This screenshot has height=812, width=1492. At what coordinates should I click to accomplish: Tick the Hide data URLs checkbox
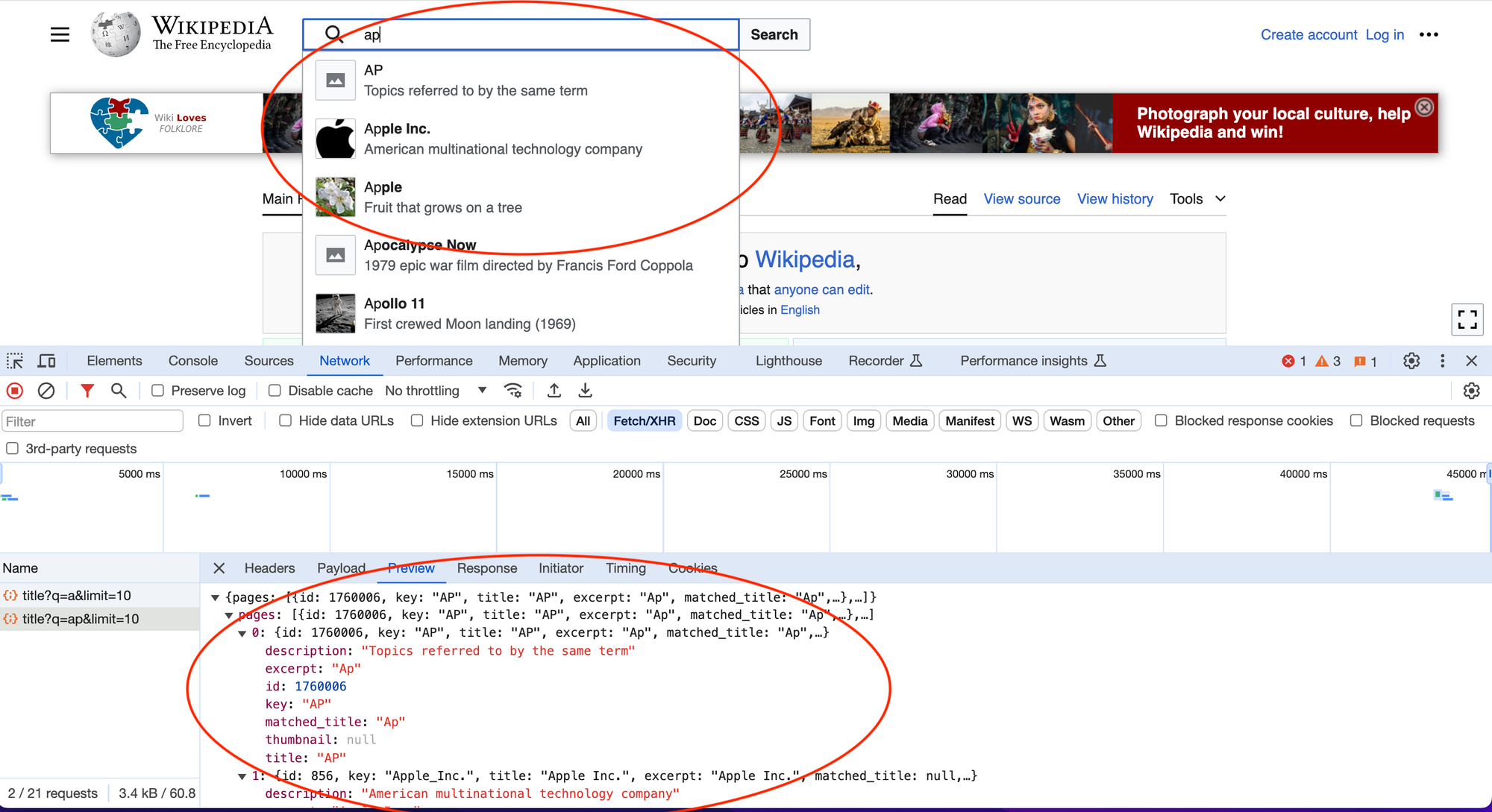point(286,421)
